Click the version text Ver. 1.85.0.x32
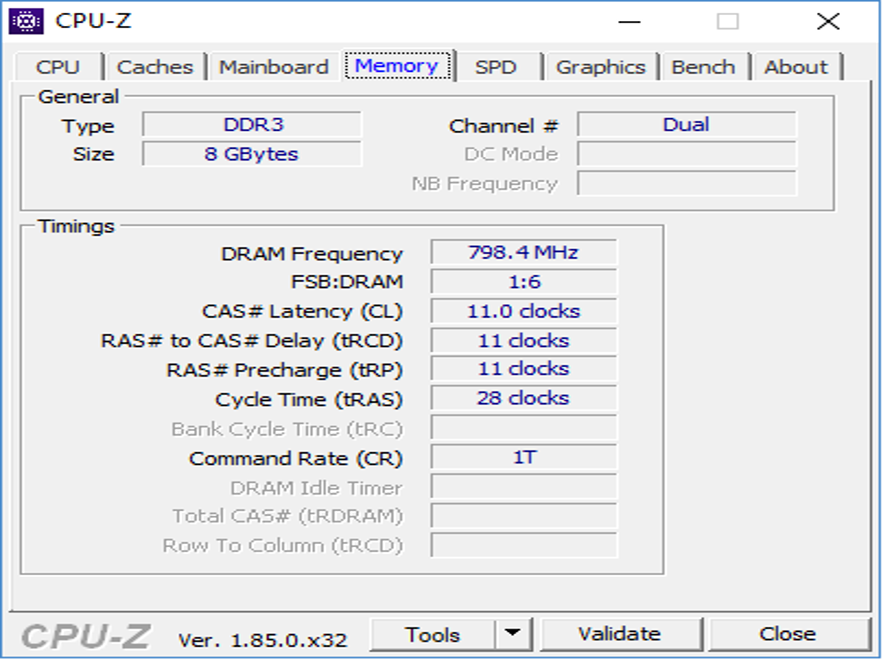The width and height of the screenshot is (886, 660). tap(263, 640)
